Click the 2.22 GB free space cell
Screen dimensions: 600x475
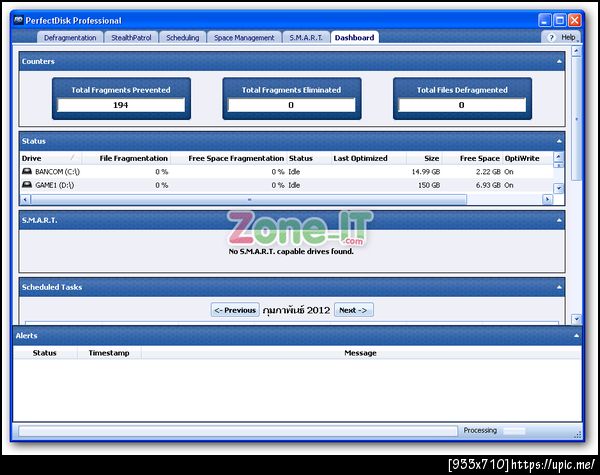click(x=488, y=172)
